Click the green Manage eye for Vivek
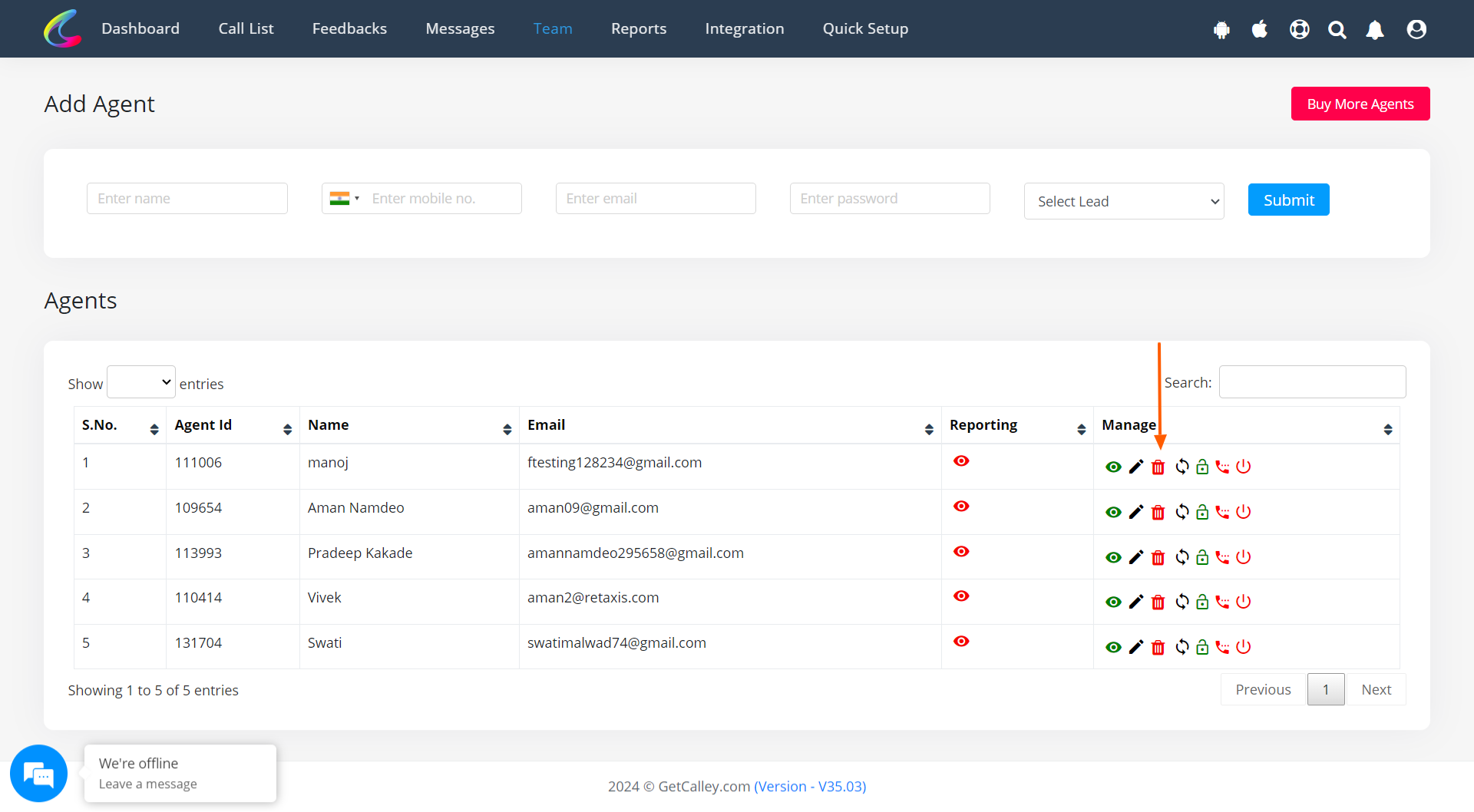 [1113, 602]
